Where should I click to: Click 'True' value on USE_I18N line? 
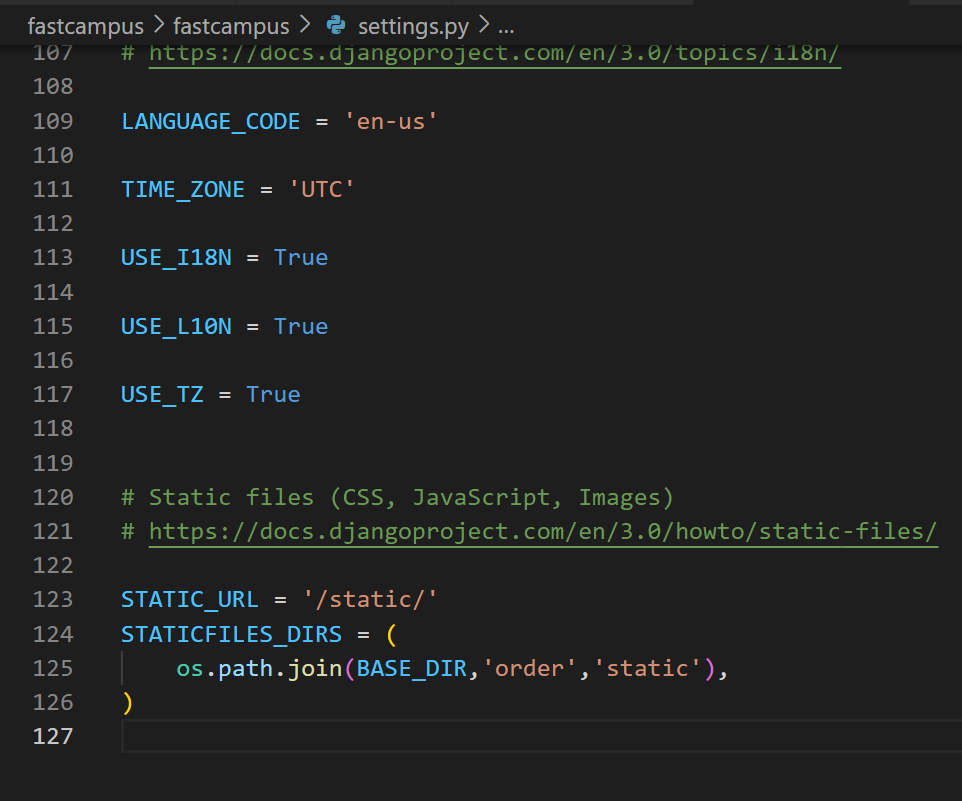[301, 258]
